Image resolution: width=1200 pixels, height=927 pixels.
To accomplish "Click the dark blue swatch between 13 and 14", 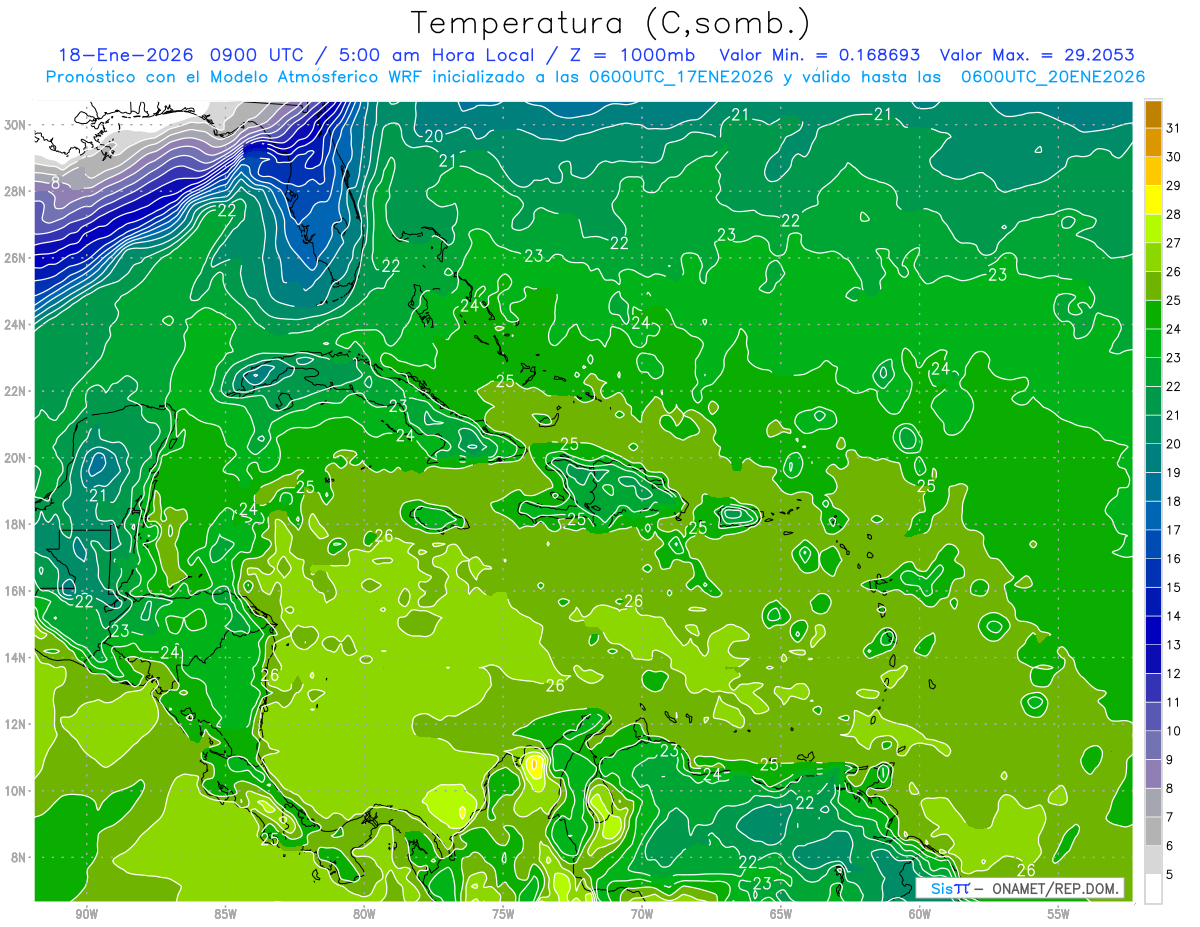I will (1153, 631).
